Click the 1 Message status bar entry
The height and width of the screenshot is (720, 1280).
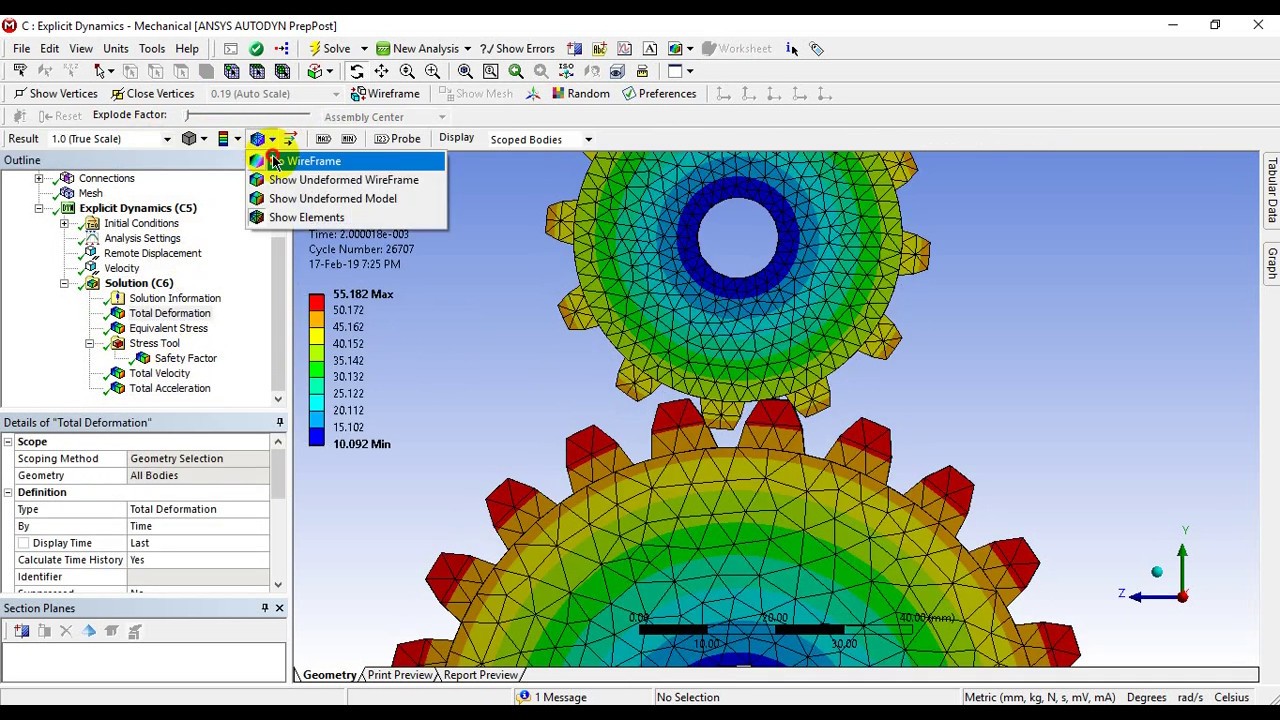(x=552, y=697)
